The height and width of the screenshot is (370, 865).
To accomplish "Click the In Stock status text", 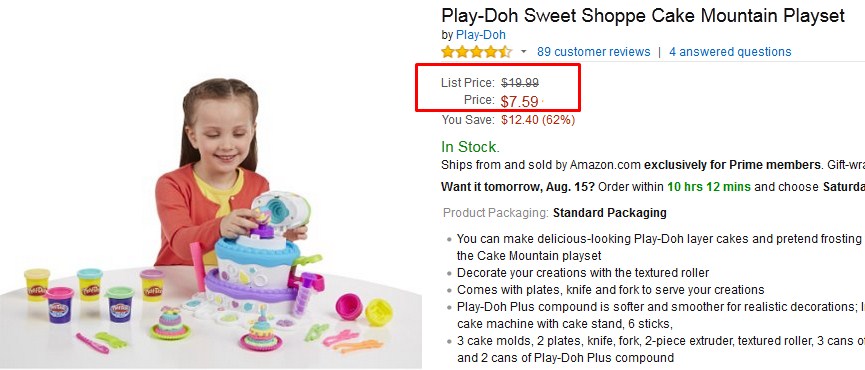I will coord(470,147).
